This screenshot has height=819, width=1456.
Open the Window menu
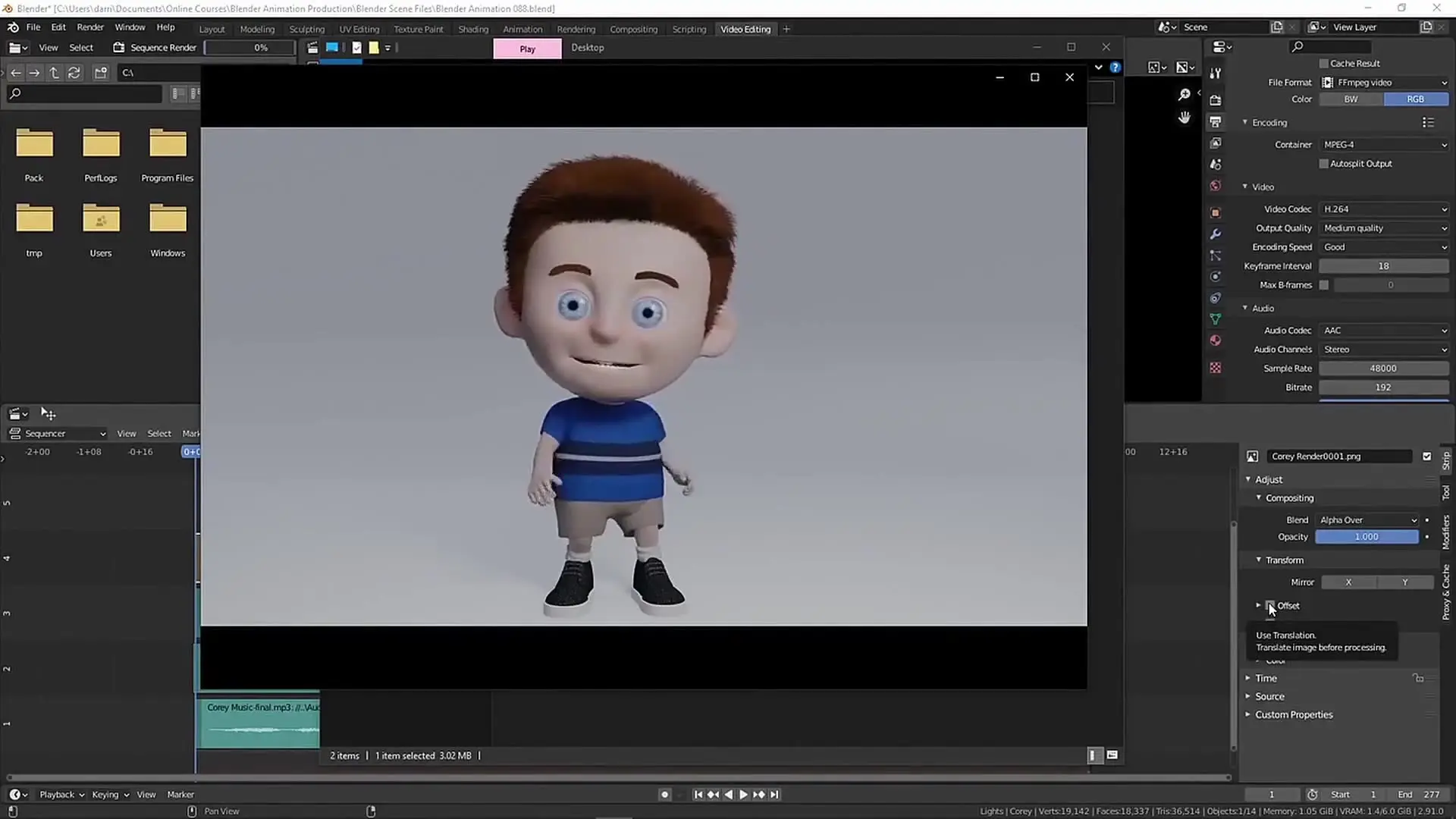130,27
